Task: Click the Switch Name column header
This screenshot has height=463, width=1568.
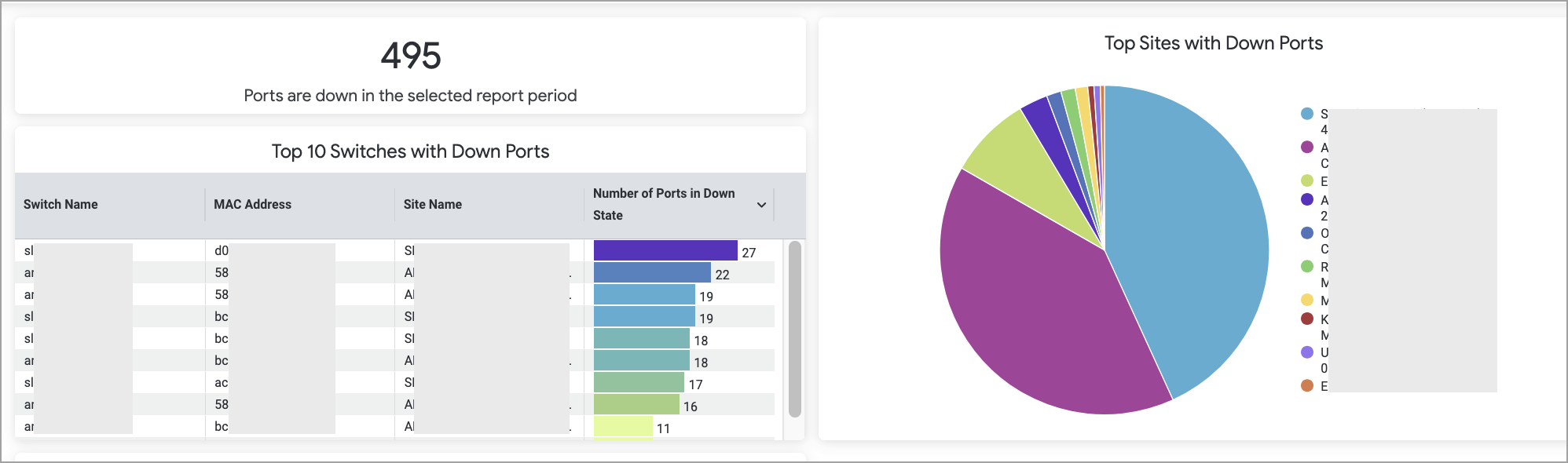Action: pyautogui.click(x=60, y=205)
